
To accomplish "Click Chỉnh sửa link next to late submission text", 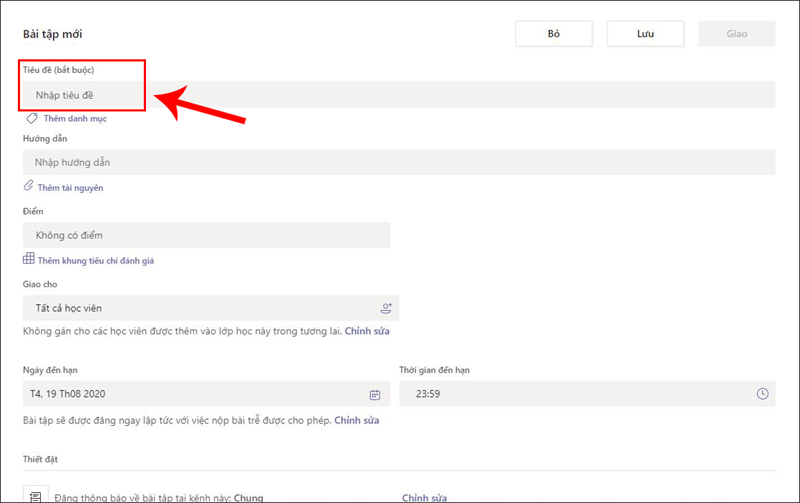I will (x=357, y=420).
